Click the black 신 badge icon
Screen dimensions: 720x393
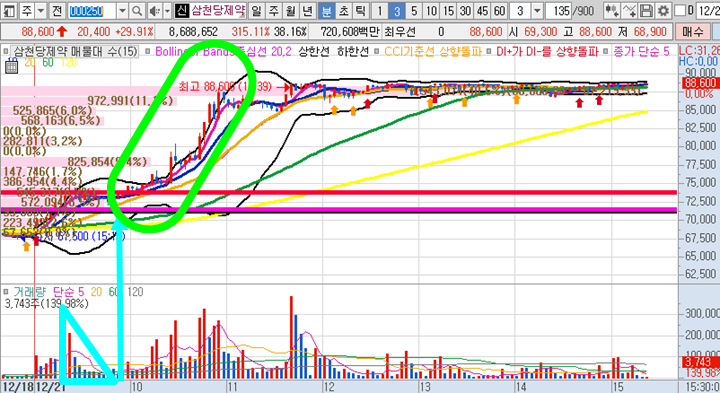[182, 10]
